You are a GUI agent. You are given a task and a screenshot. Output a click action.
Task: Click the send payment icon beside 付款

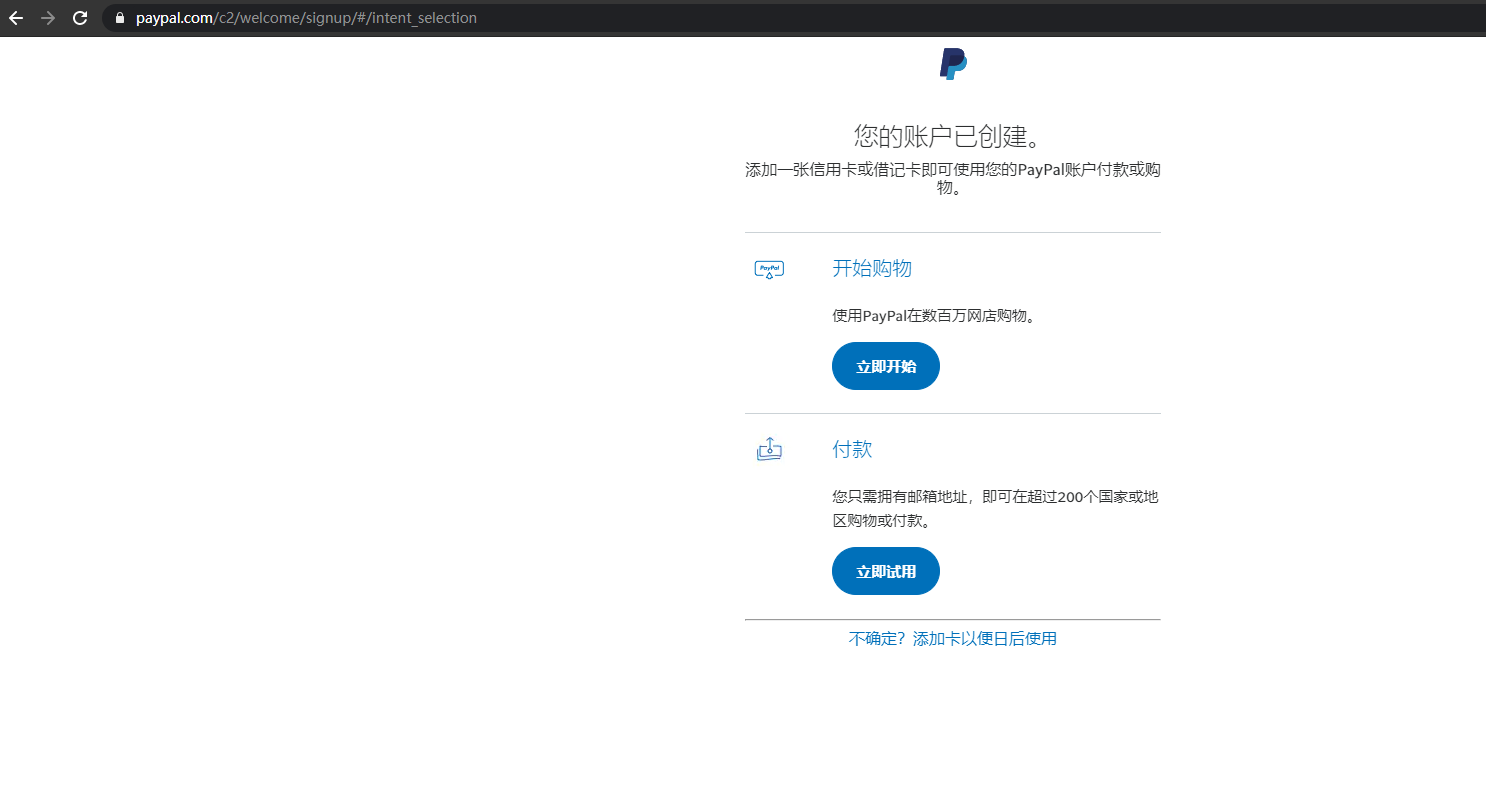click(769, 449)
